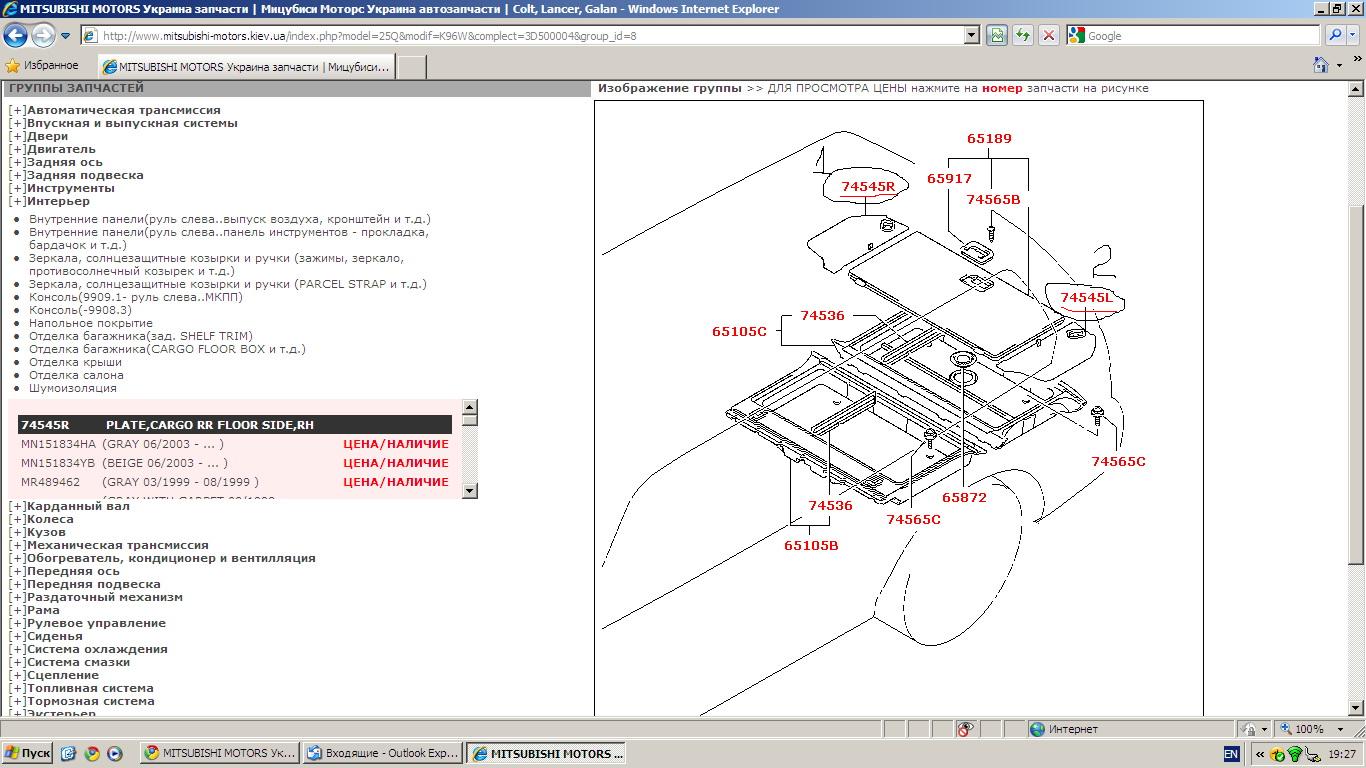Click part number 65872 on diagram
Viewport: 1366px width, 768px height.
coord(964,498)
